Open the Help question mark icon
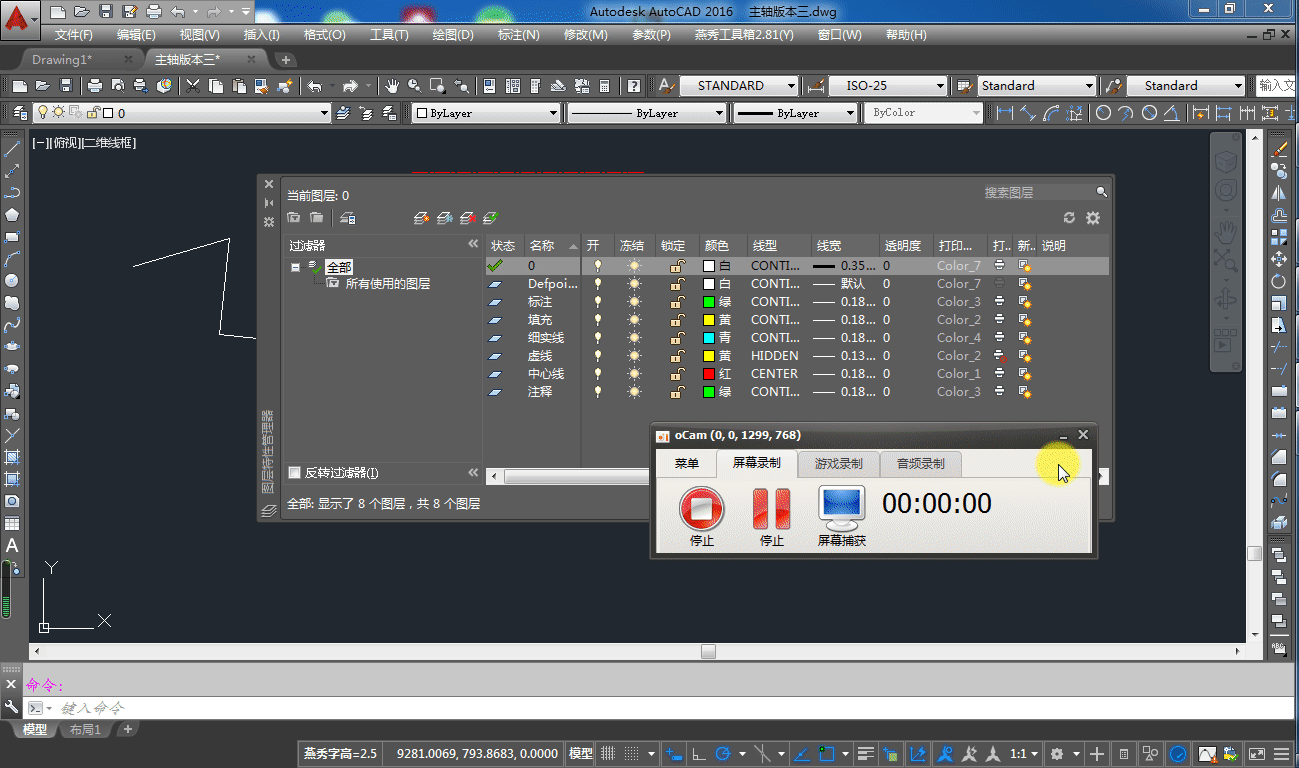This screenshot has width=1299, height=768. 632,86
